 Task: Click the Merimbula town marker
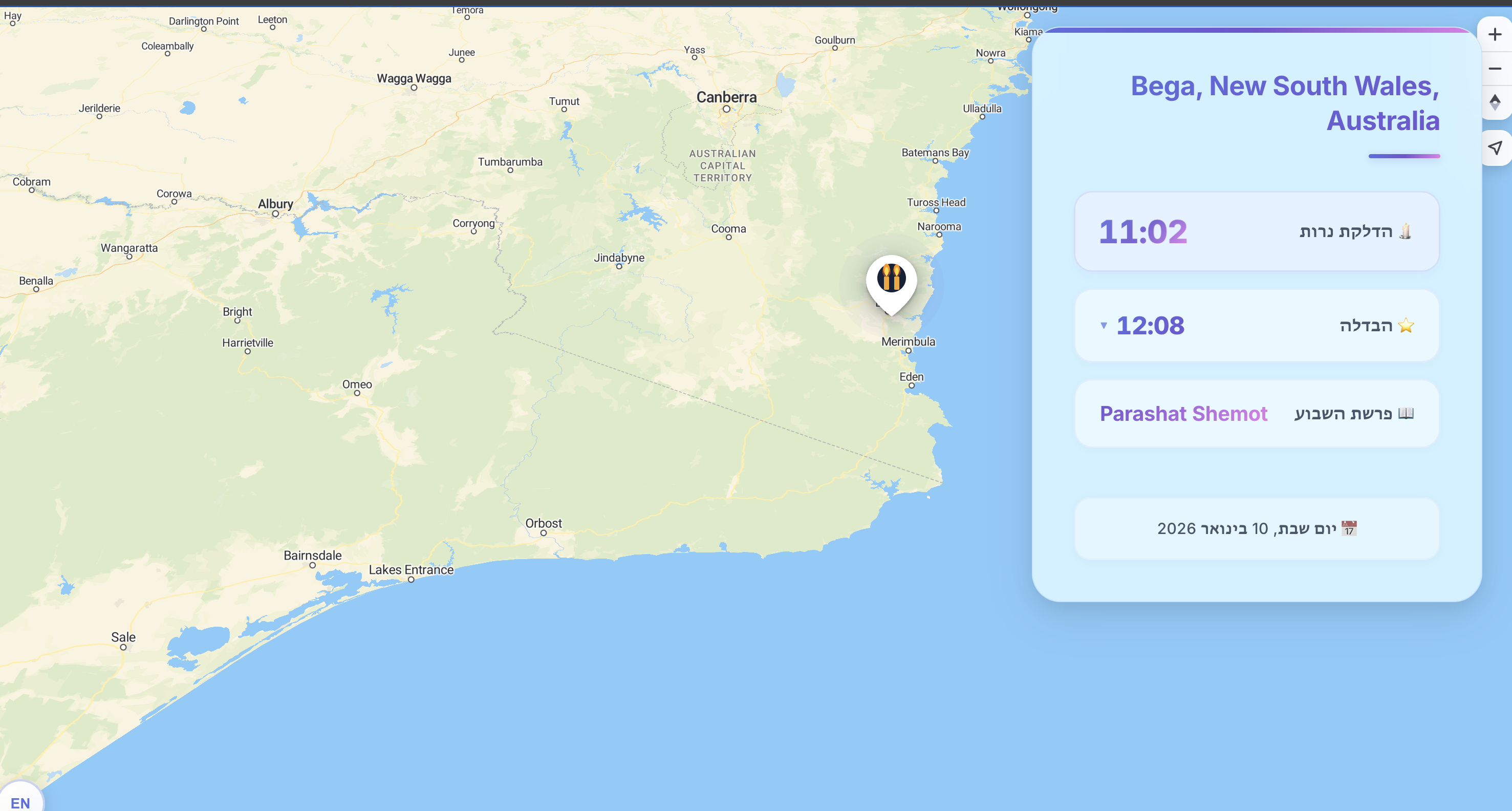click(x=908, y=351)
